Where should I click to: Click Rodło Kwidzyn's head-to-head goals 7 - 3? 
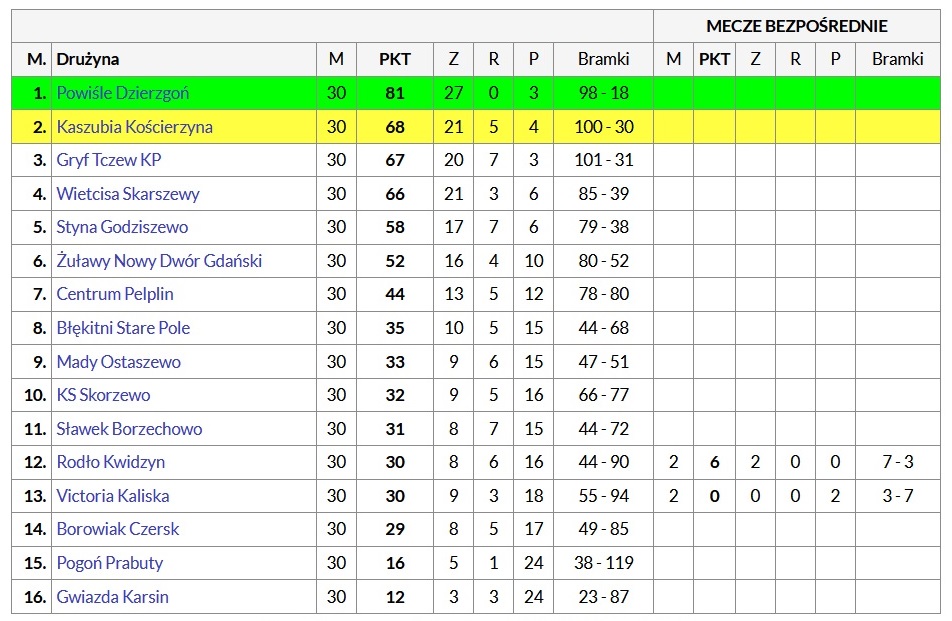pyautogui.click(x=897, y=462)
